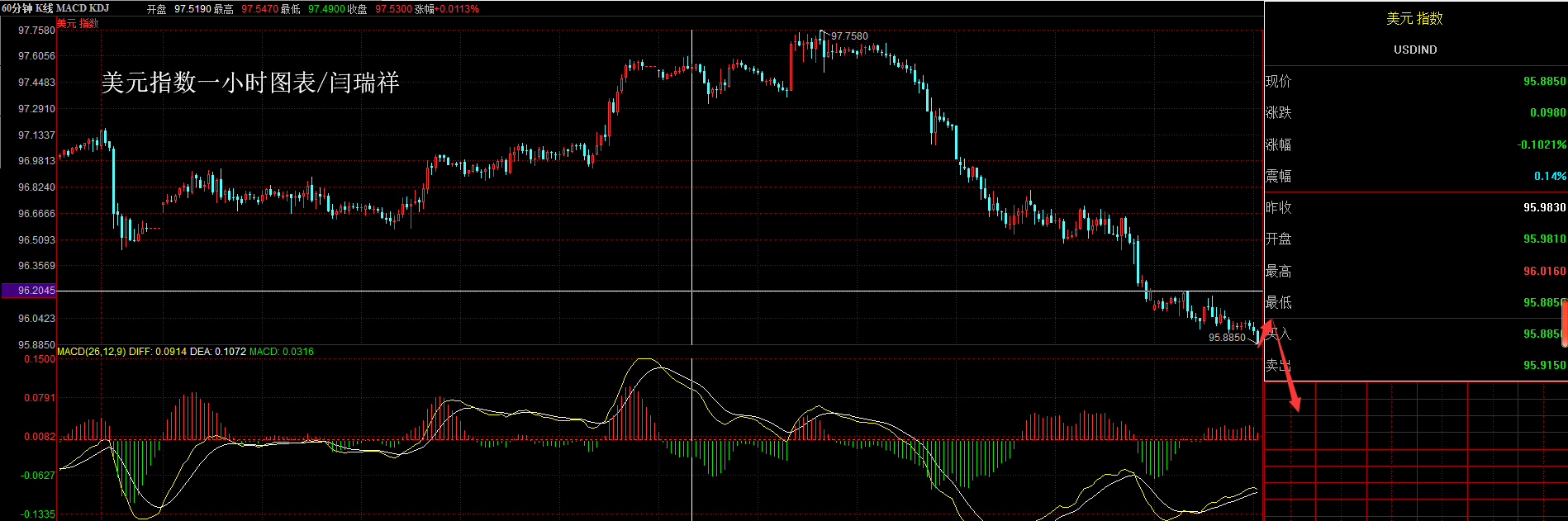This screenshot has height=521, width=1568.
Task: Click the 涨跌 label in quote panel
Action: [x=1278, y=112]
